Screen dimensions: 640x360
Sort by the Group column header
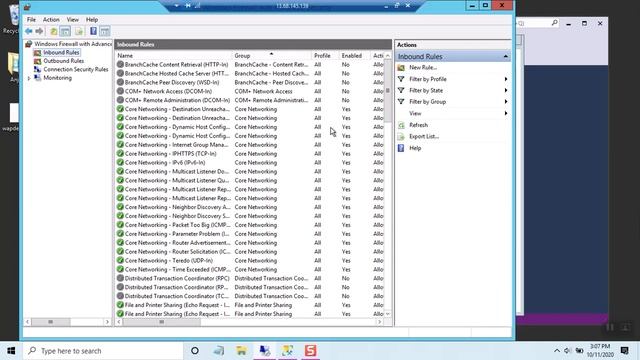click(271, 56)
